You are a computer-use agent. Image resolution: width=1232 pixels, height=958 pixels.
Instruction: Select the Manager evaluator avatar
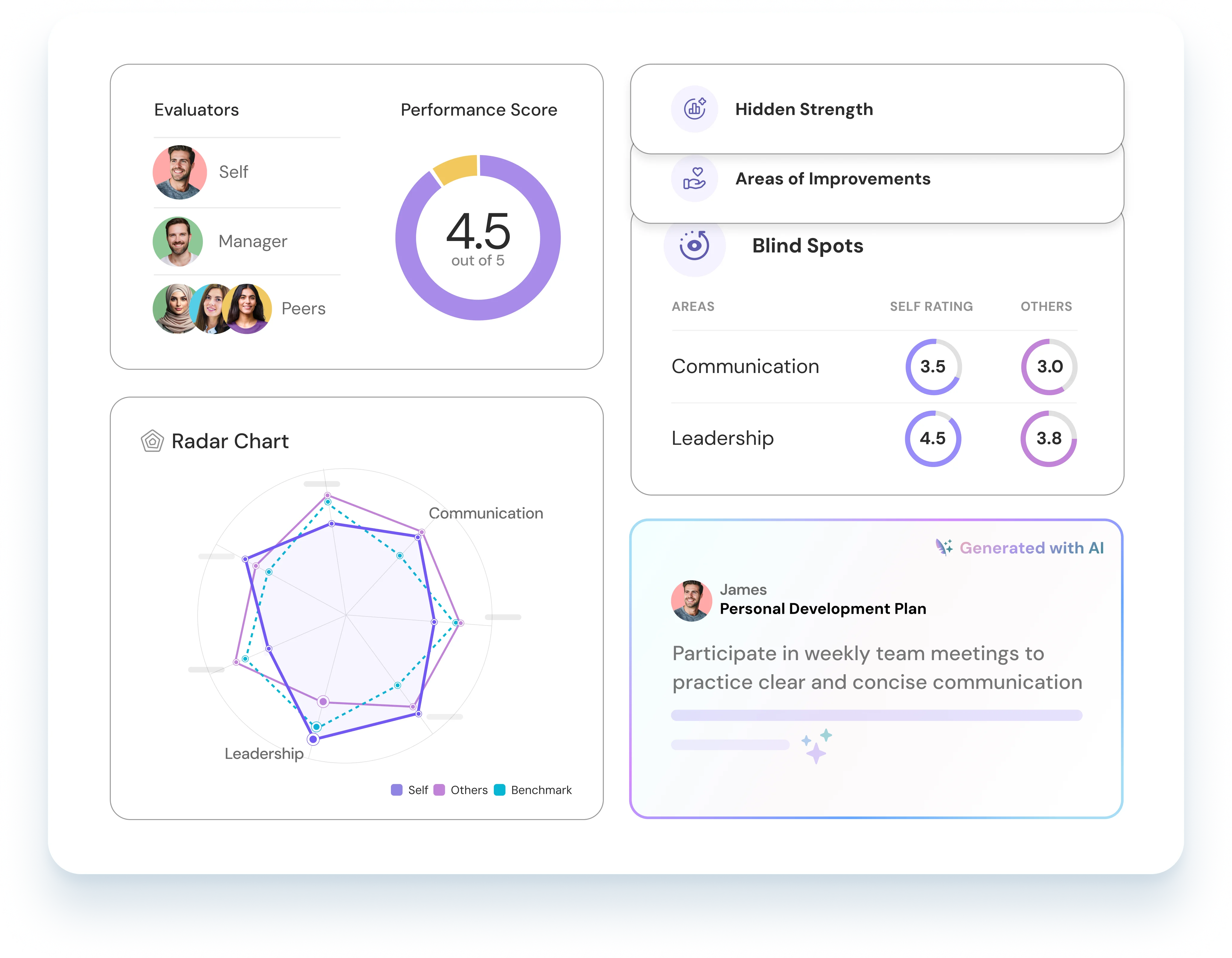[x=179, y=242]
